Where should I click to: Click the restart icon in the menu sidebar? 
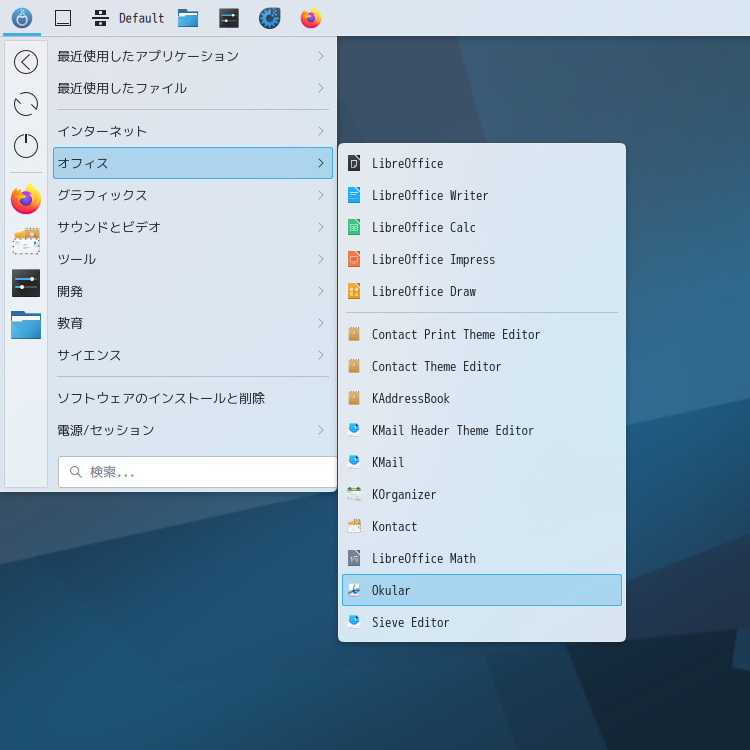coord(26,104)
